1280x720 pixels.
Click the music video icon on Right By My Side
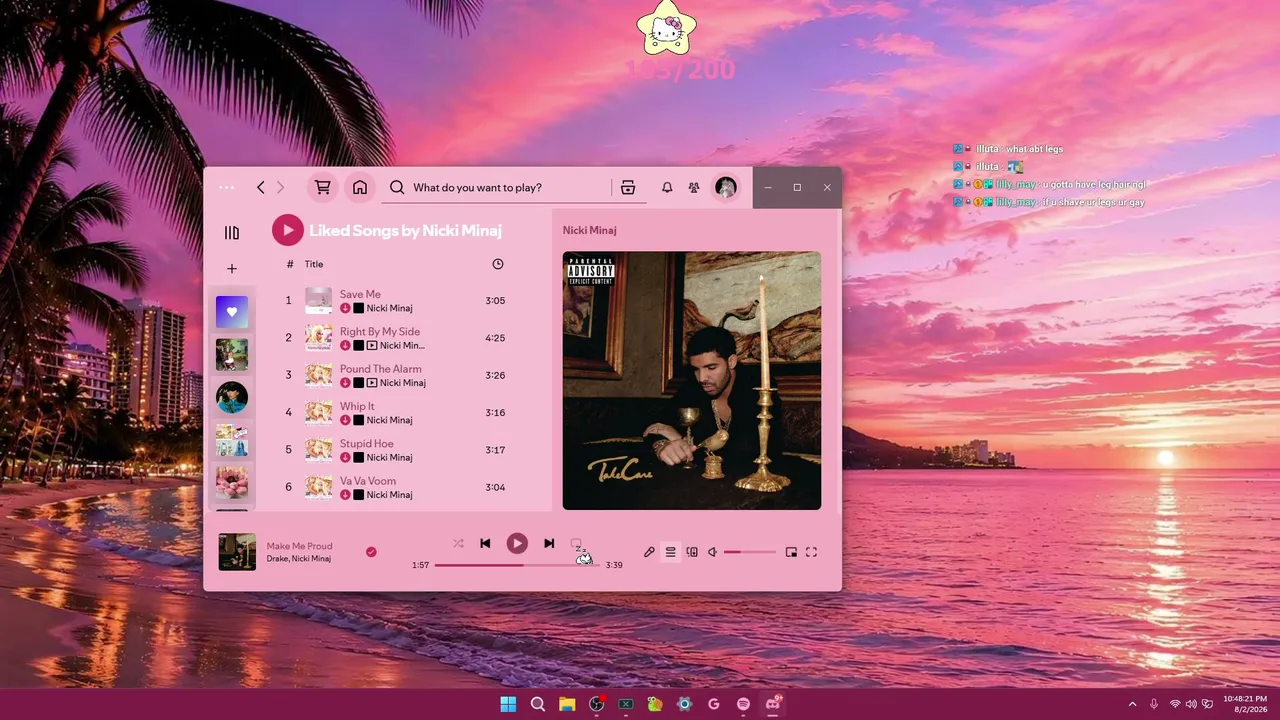[372, 345]
